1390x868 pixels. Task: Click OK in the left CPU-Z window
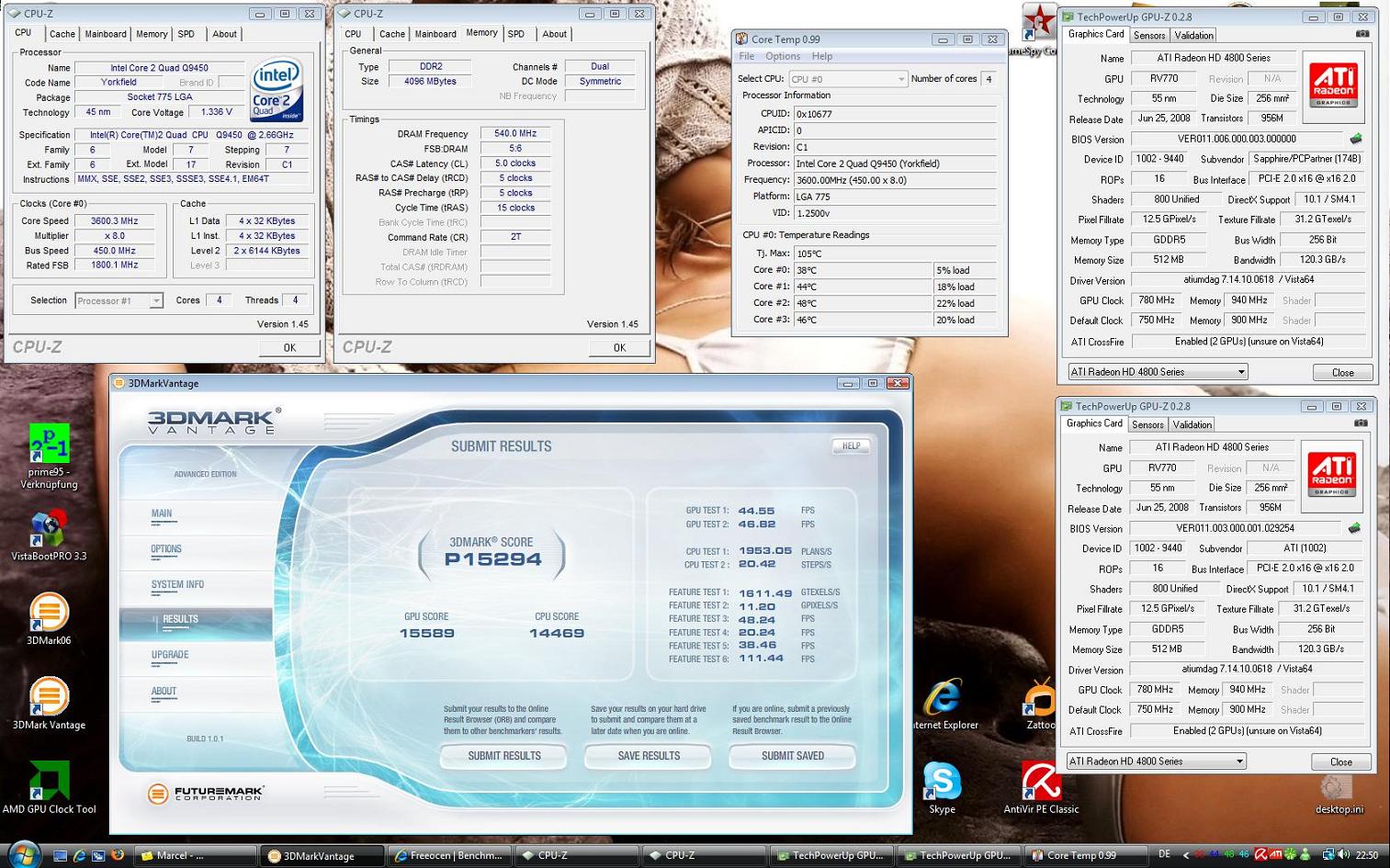(289, 347)
